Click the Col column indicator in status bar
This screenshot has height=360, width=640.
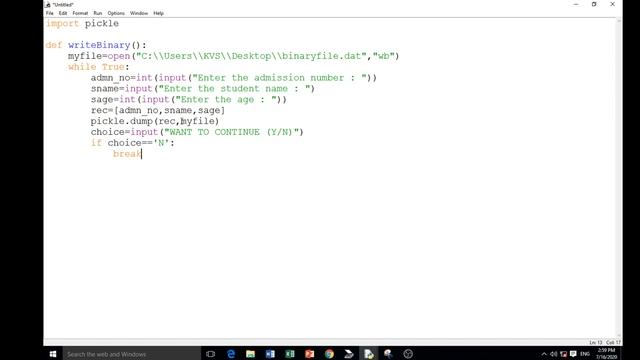click(x=613, y=342)
